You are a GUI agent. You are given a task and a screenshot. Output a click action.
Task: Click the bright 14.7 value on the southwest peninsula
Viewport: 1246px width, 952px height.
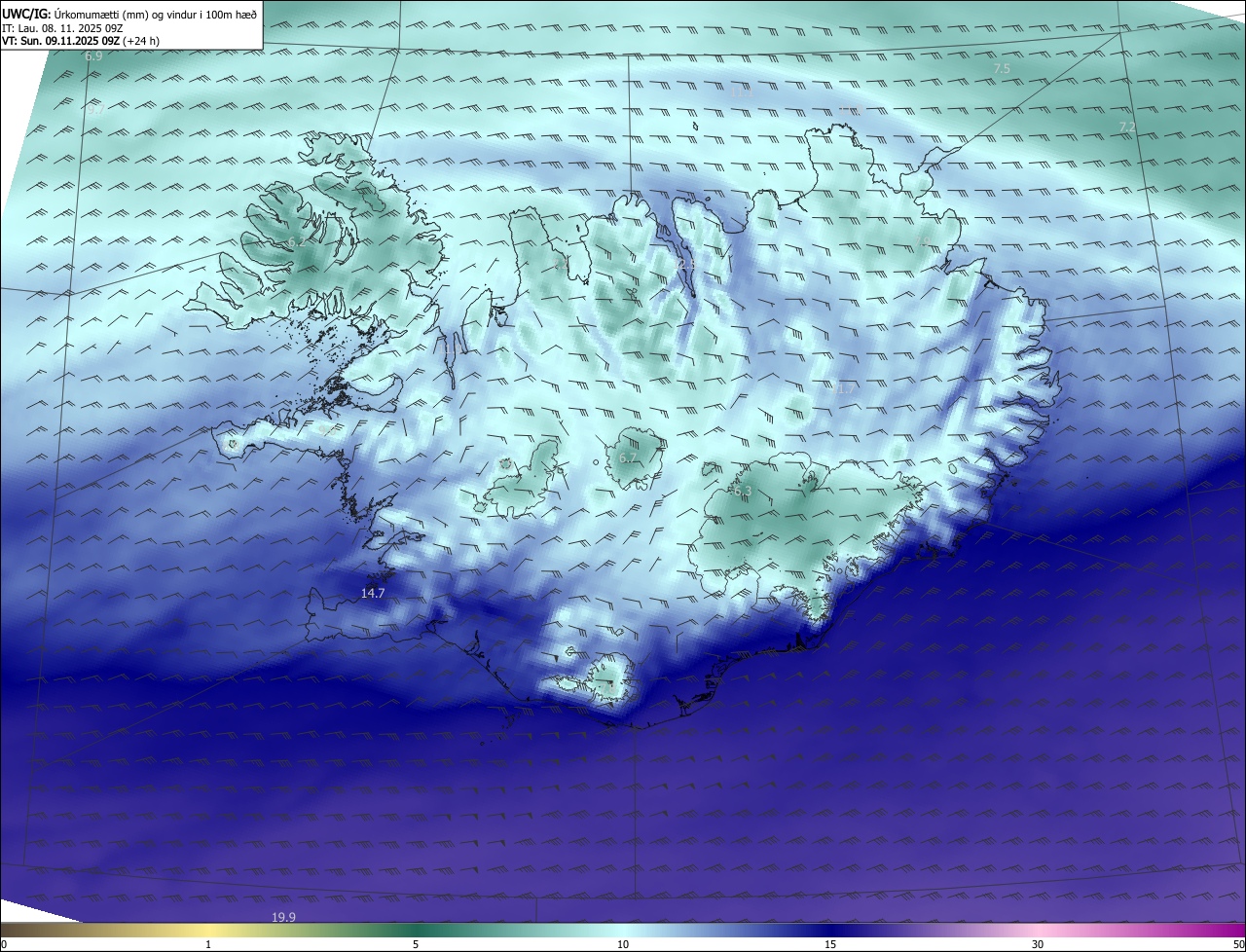click(x=374, y=593)
